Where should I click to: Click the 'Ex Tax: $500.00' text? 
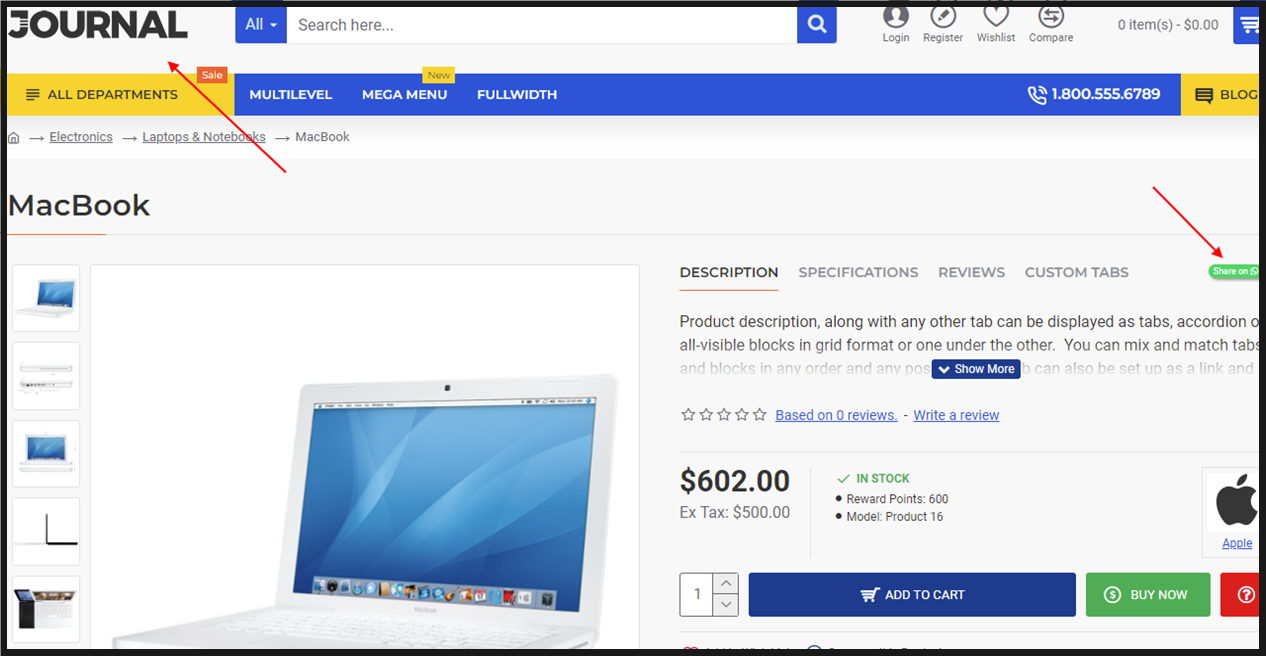(x=735, y=513)
